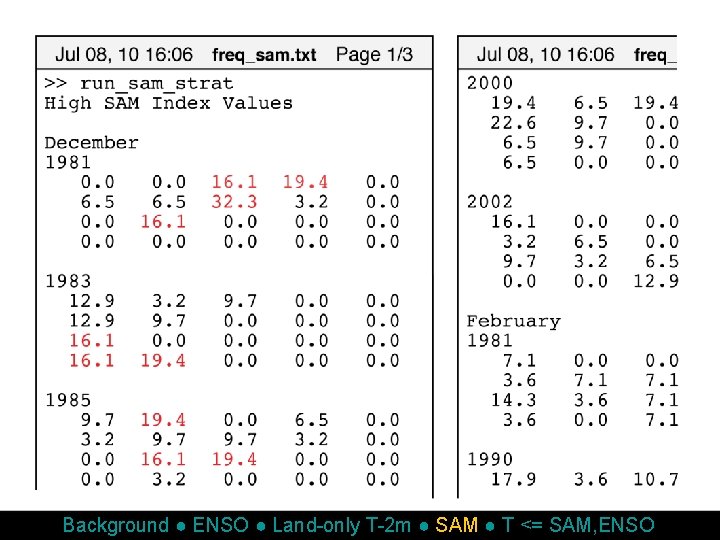720x540 pixels.
Task: Click the bold 'freq_sam.txt' title in left page header
Action: click(x=264, y=55)
